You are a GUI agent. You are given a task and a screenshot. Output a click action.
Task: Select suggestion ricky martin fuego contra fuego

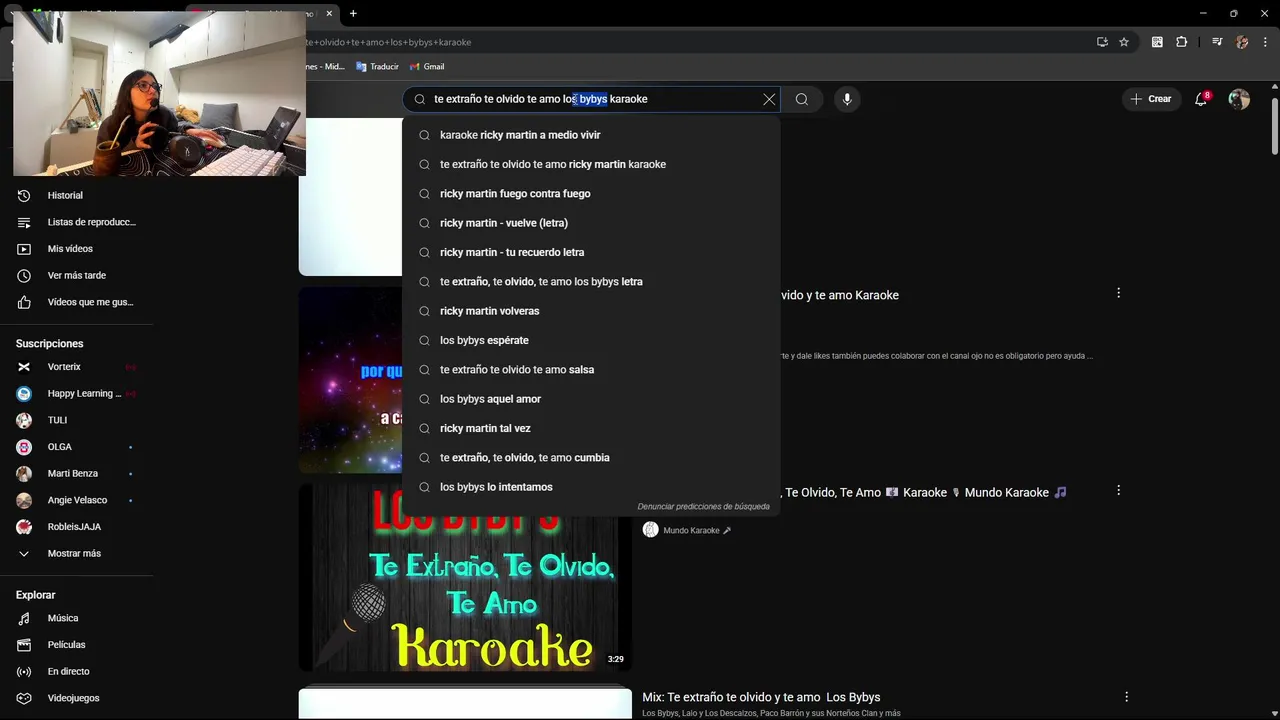point(591,193)
